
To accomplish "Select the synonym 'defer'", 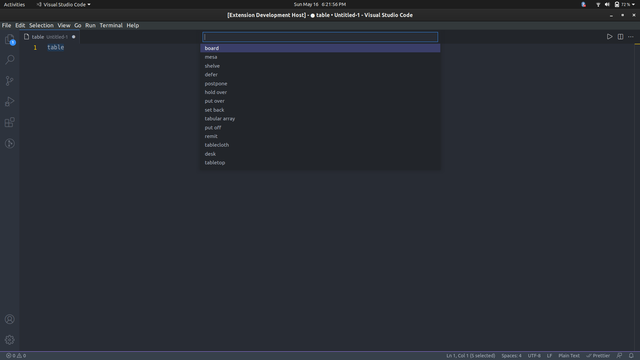I will tap(320, 75).
